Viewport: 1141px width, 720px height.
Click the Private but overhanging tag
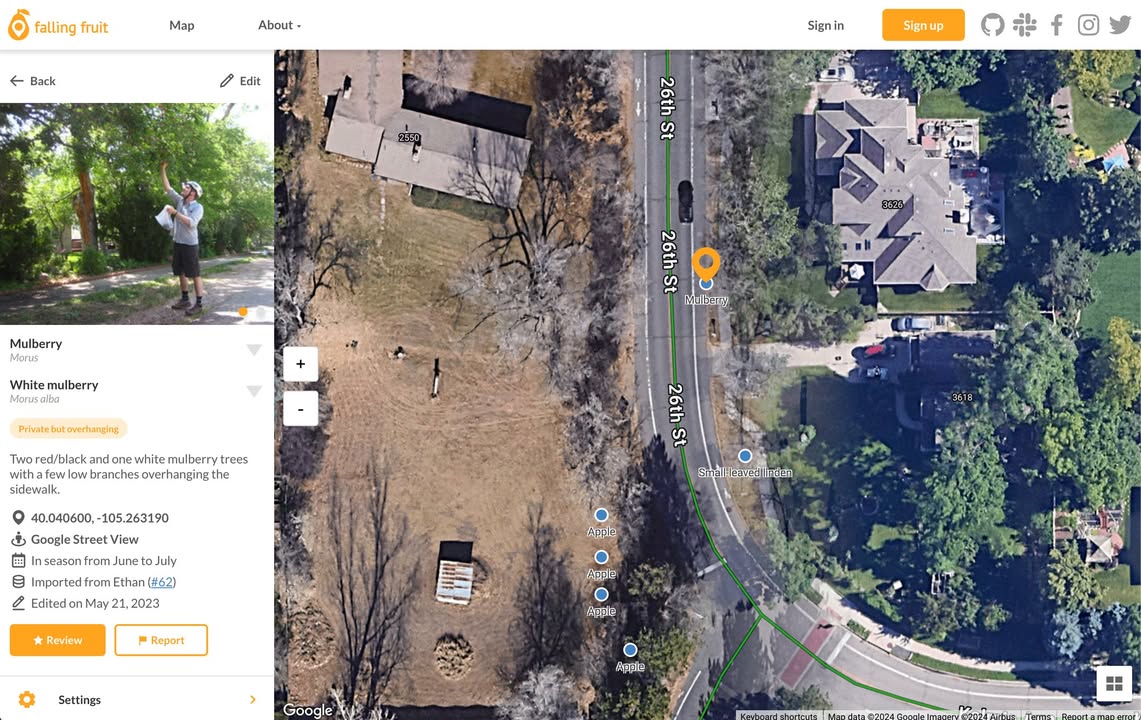68,429
